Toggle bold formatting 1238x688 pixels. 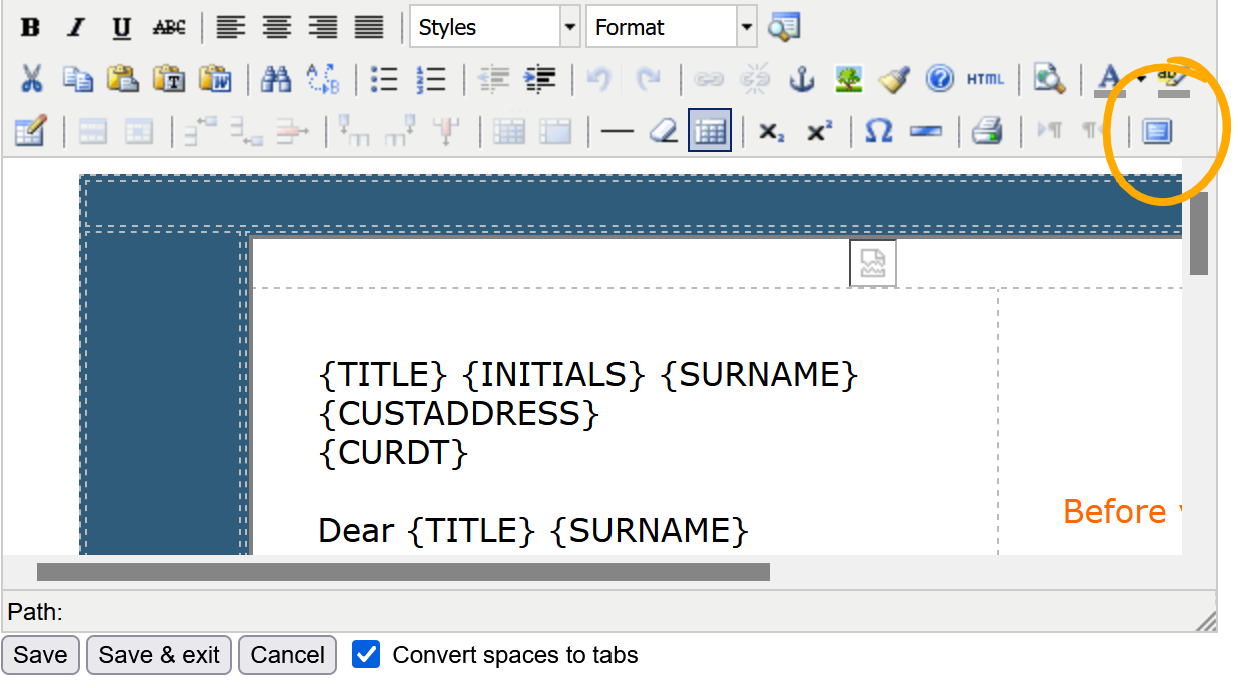point(30,27)
